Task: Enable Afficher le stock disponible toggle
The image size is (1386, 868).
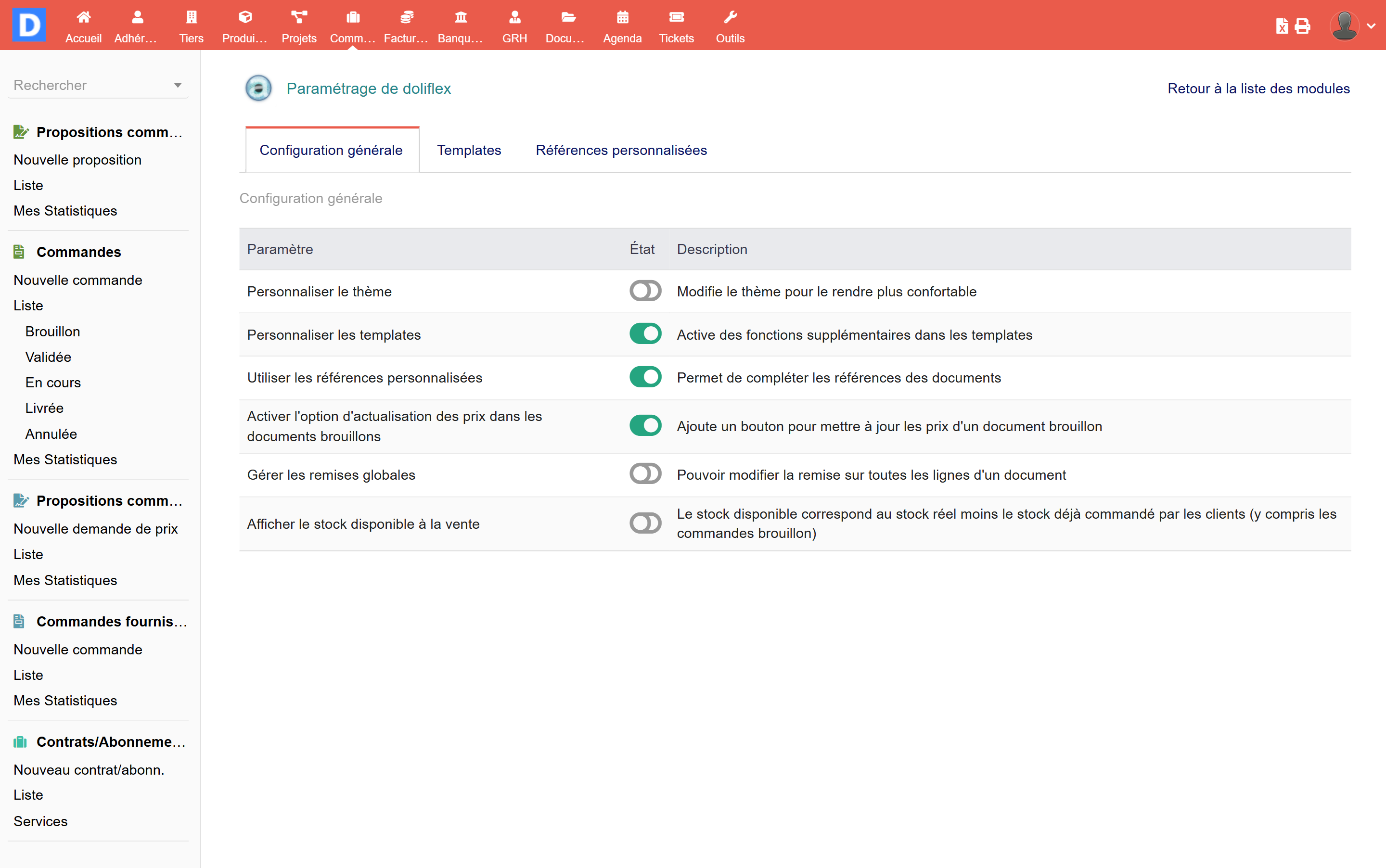Action: coord(645,523)
